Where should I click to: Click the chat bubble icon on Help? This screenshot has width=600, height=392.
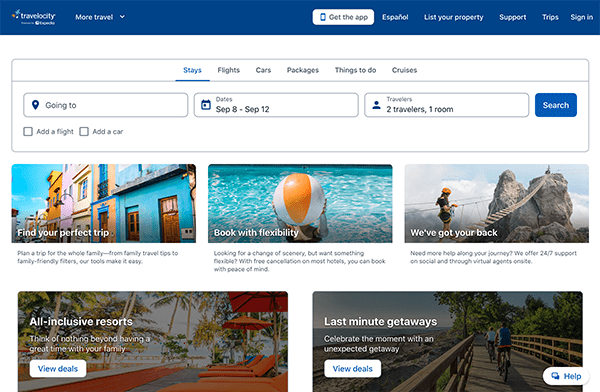coord(555,376)
